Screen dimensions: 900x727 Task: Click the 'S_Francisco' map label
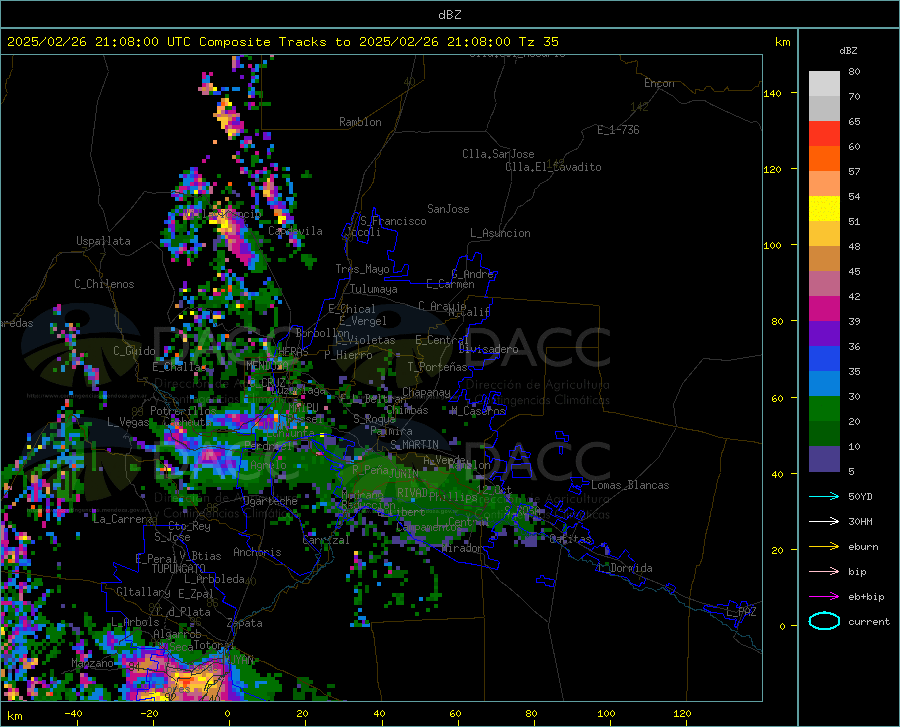[x=393, y=221]
